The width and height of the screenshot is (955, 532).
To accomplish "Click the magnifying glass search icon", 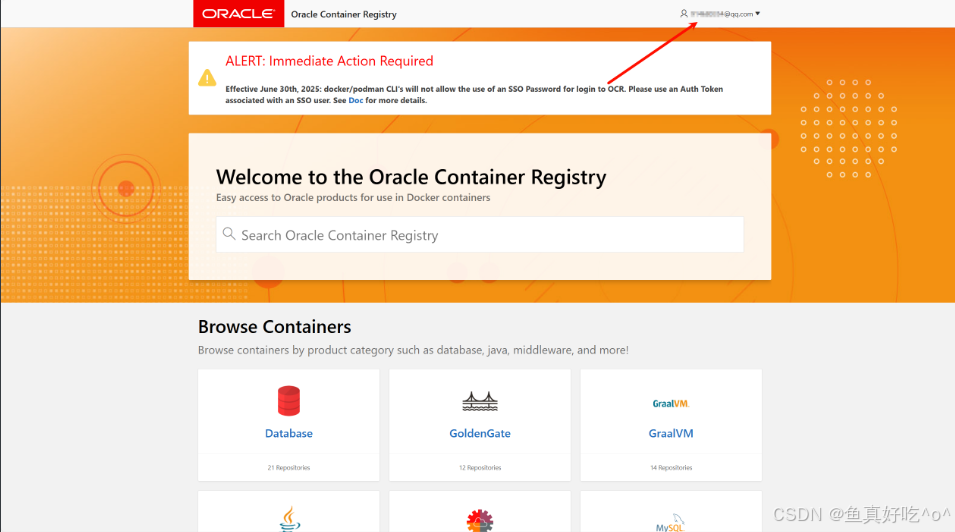I will click(228, 234).
